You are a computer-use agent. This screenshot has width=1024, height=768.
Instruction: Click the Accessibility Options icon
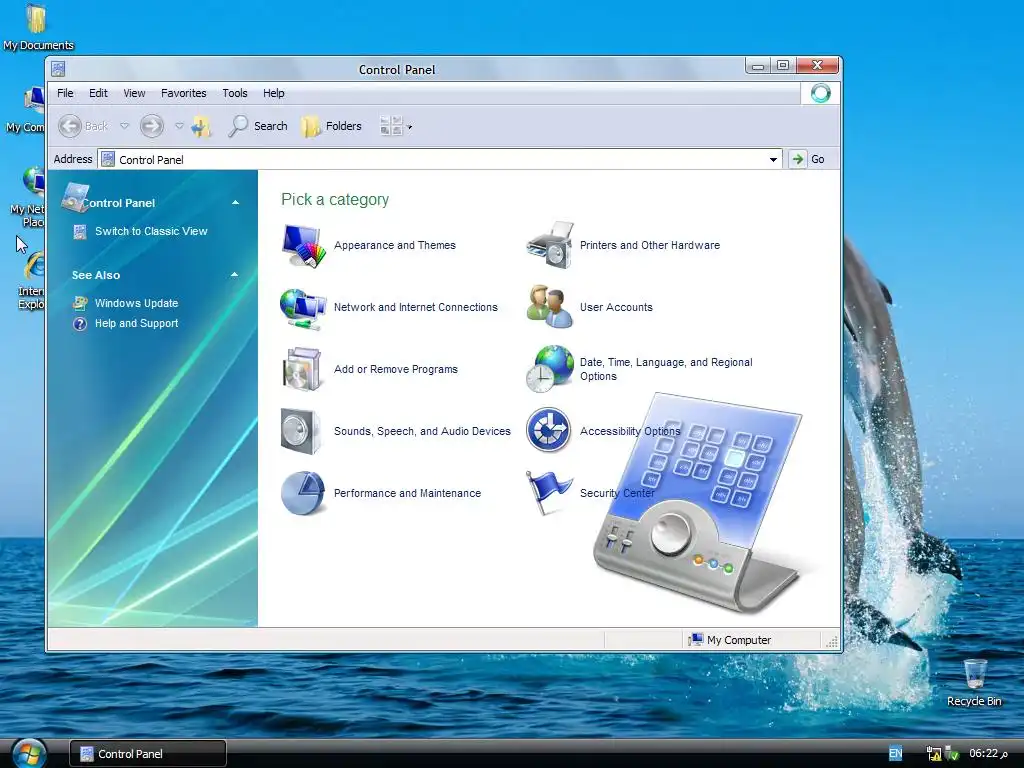click(x=549, y=430)
